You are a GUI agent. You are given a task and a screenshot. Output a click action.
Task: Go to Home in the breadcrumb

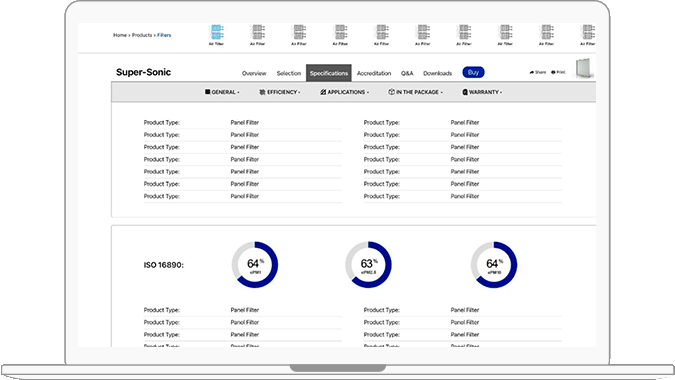click(x=120, y=35)
